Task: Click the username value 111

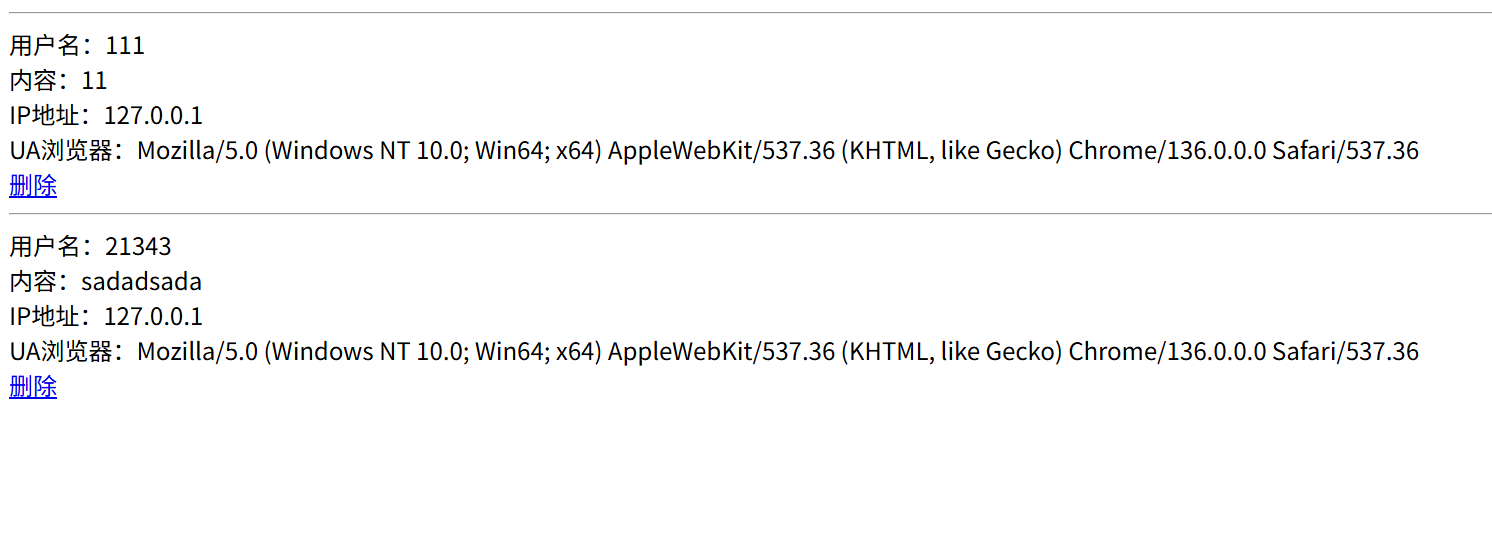Action: [125, 46]
